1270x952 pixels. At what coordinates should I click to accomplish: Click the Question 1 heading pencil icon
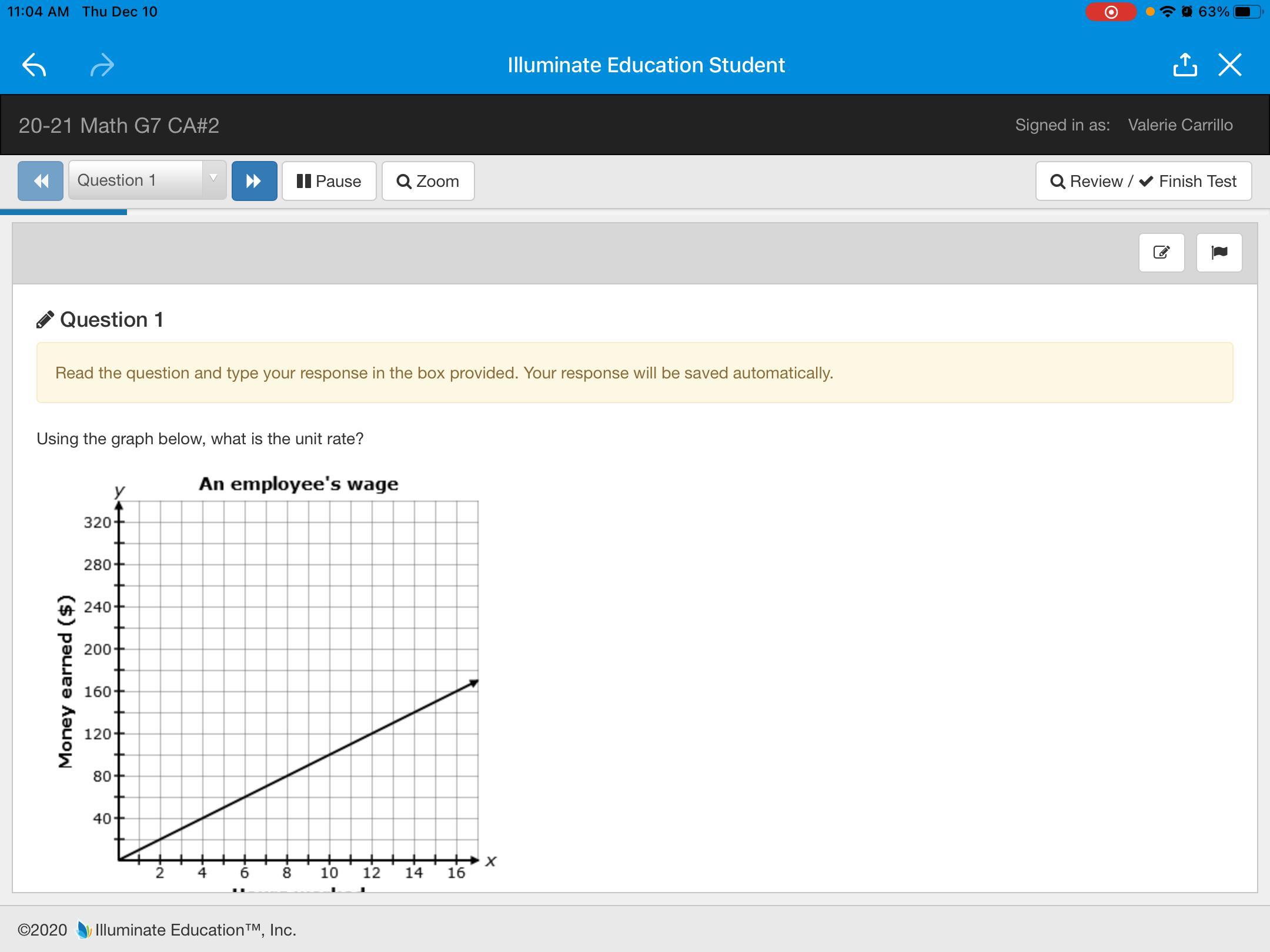[x=45, y=320]
